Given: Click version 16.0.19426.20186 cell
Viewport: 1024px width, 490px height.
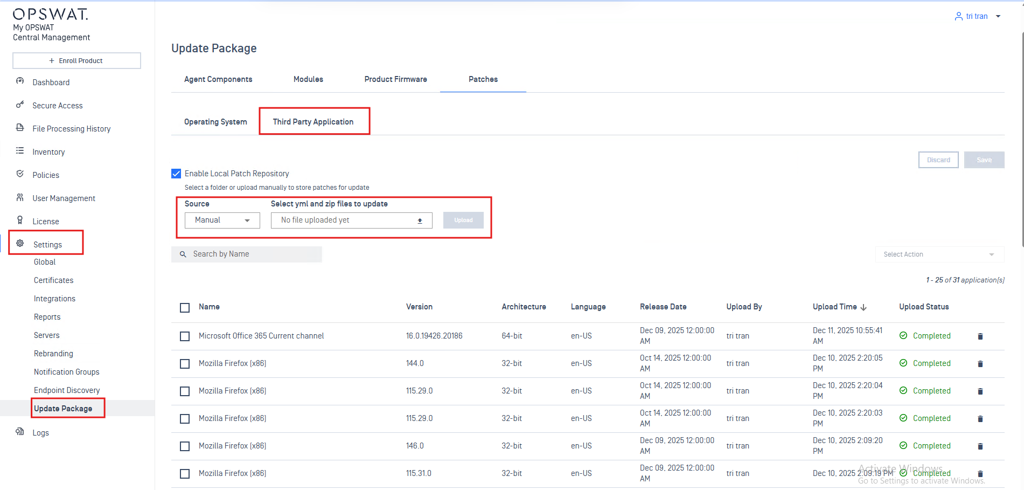Looking at the screenshot, I should click(x=435, y=336).
